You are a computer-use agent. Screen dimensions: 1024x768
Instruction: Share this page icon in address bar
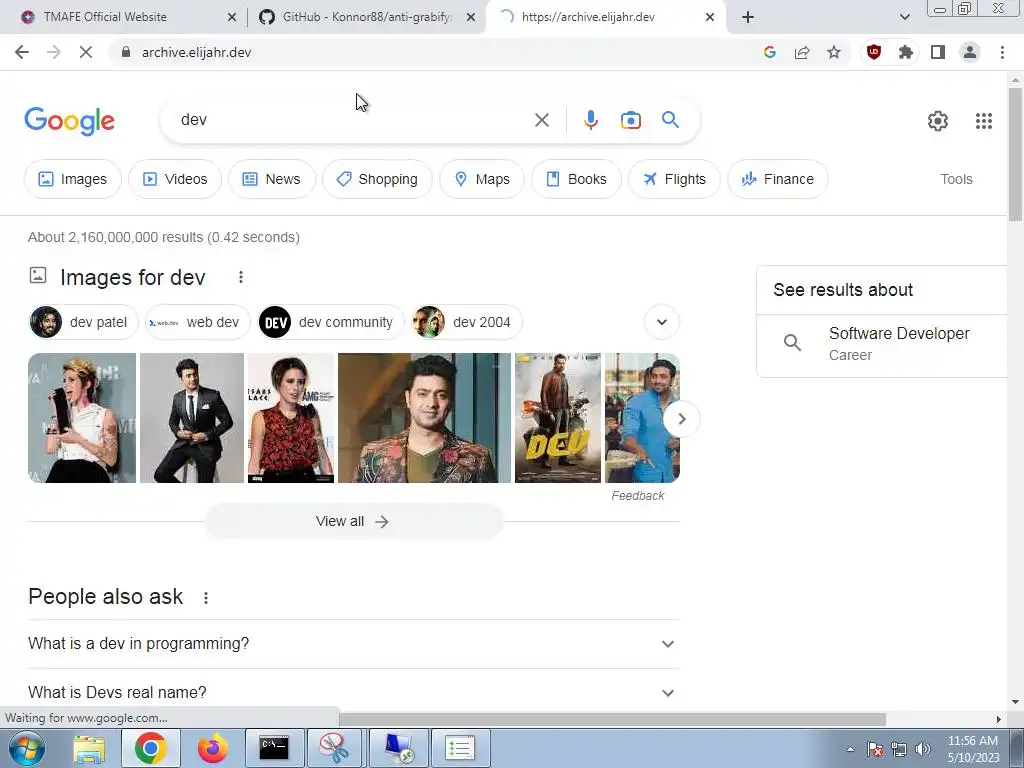click(802, 52)
